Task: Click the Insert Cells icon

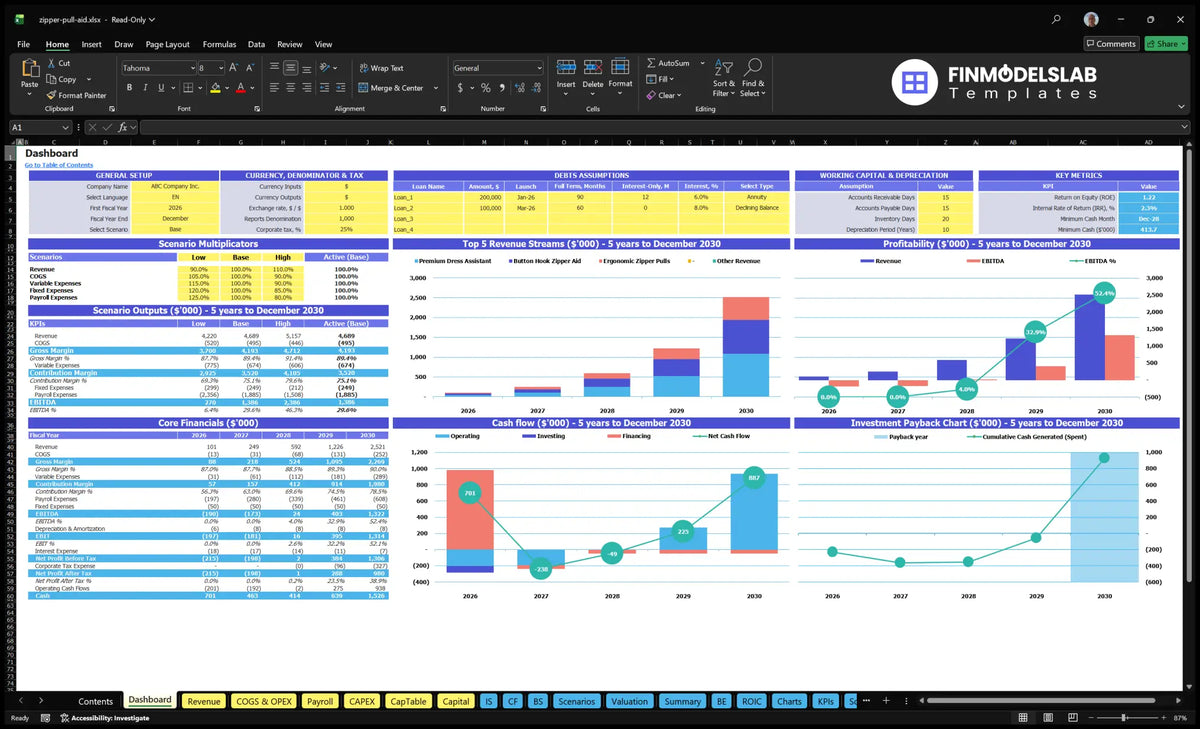Action: tap(566, 66)
